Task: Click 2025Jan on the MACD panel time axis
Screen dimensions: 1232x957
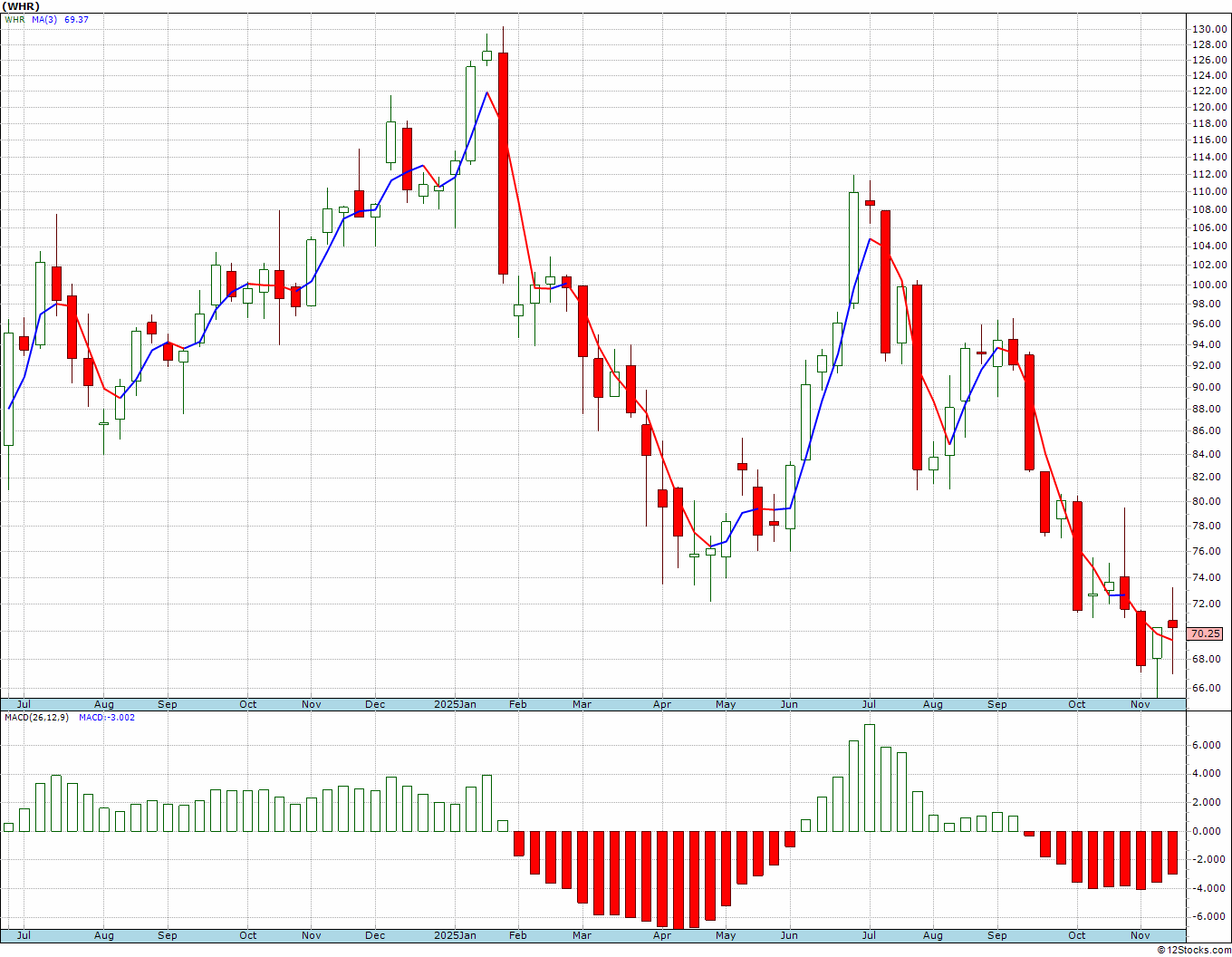Action: pos(455,935)
